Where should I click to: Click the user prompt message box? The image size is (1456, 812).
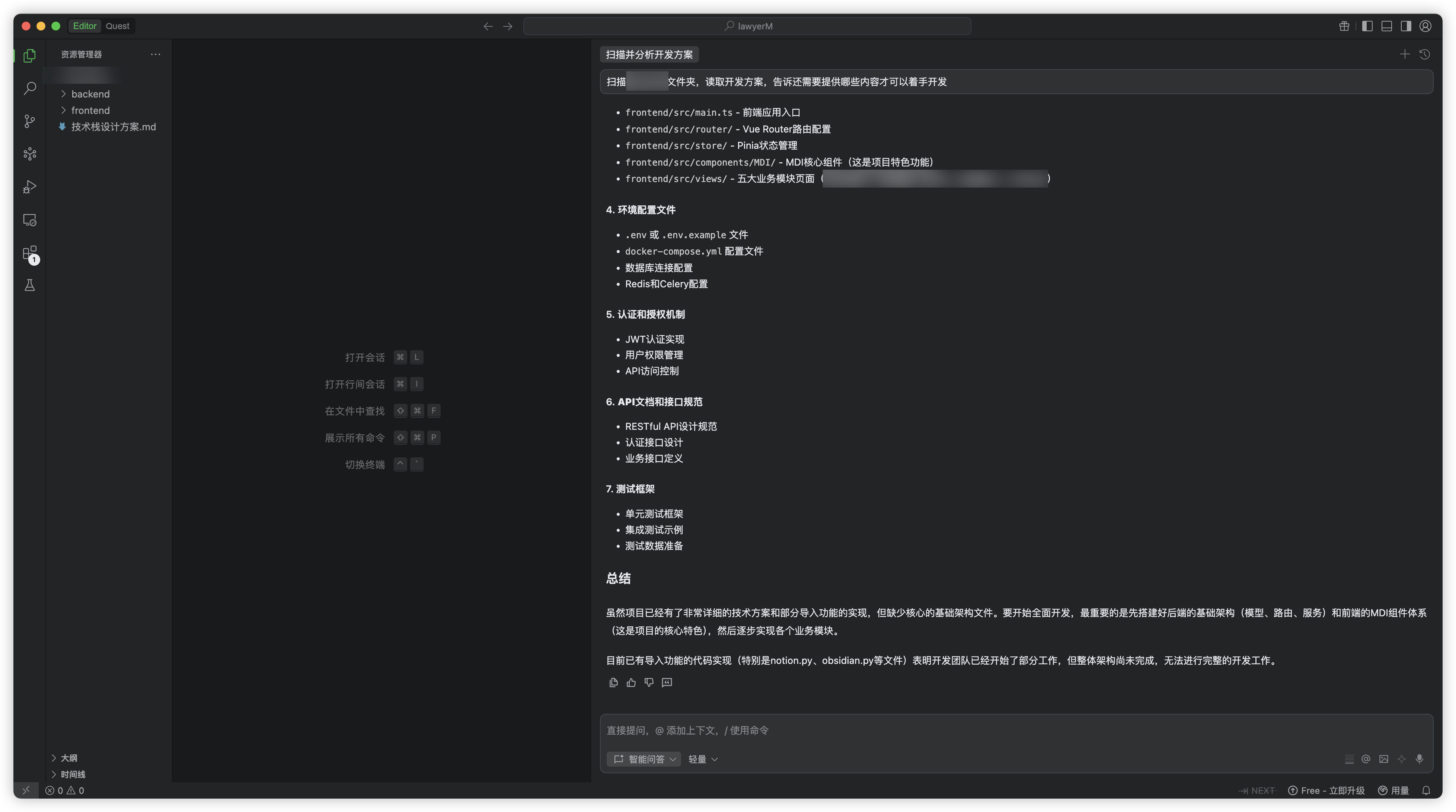[1016, 81]
